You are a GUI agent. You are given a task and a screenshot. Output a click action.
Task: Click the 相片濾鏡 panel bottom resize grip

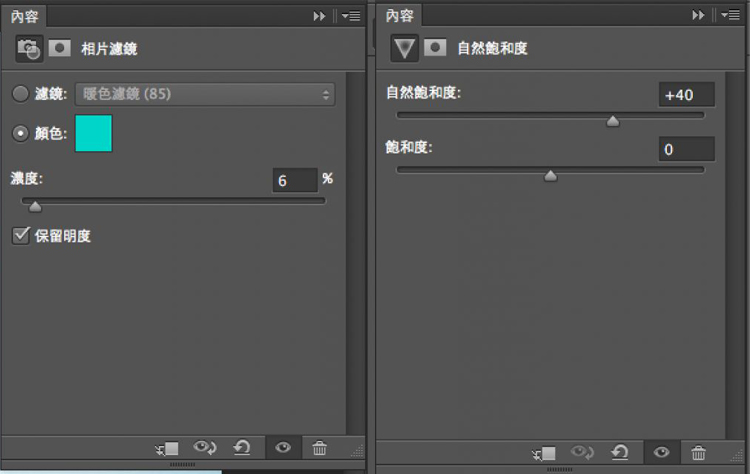tap(182, 464)
